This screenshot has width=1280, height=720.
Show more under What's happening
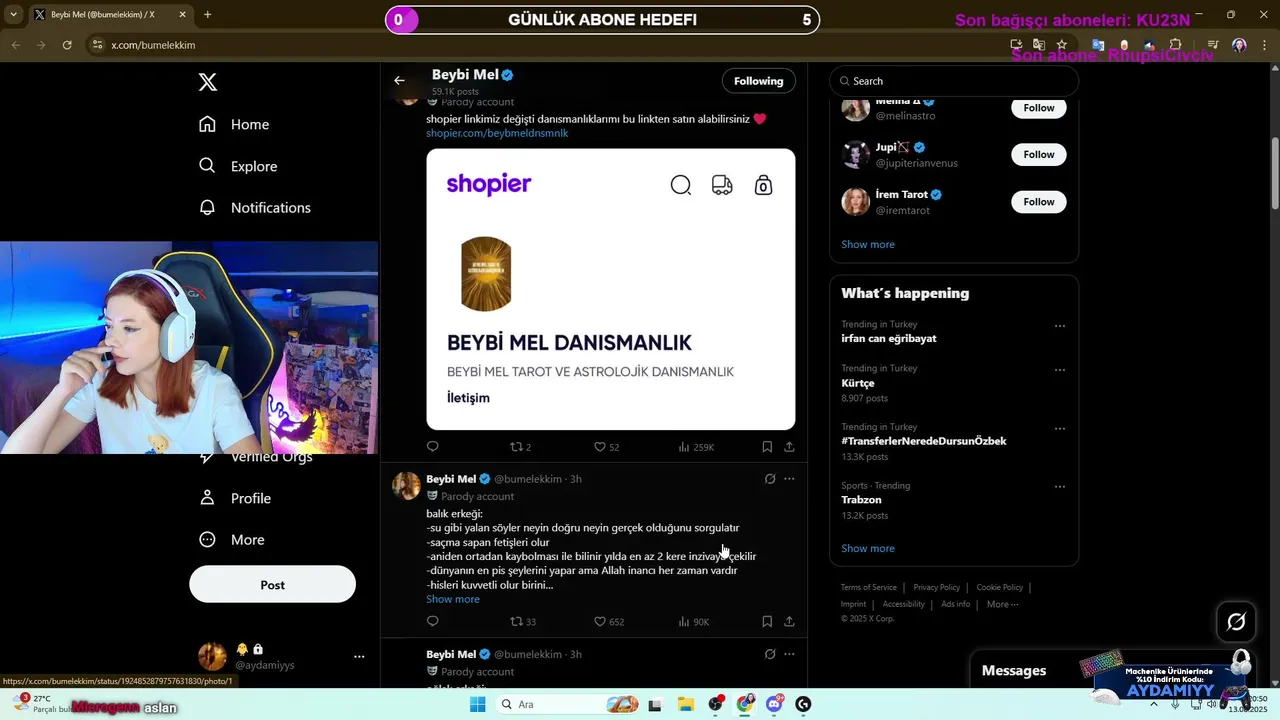coord(868,548)
